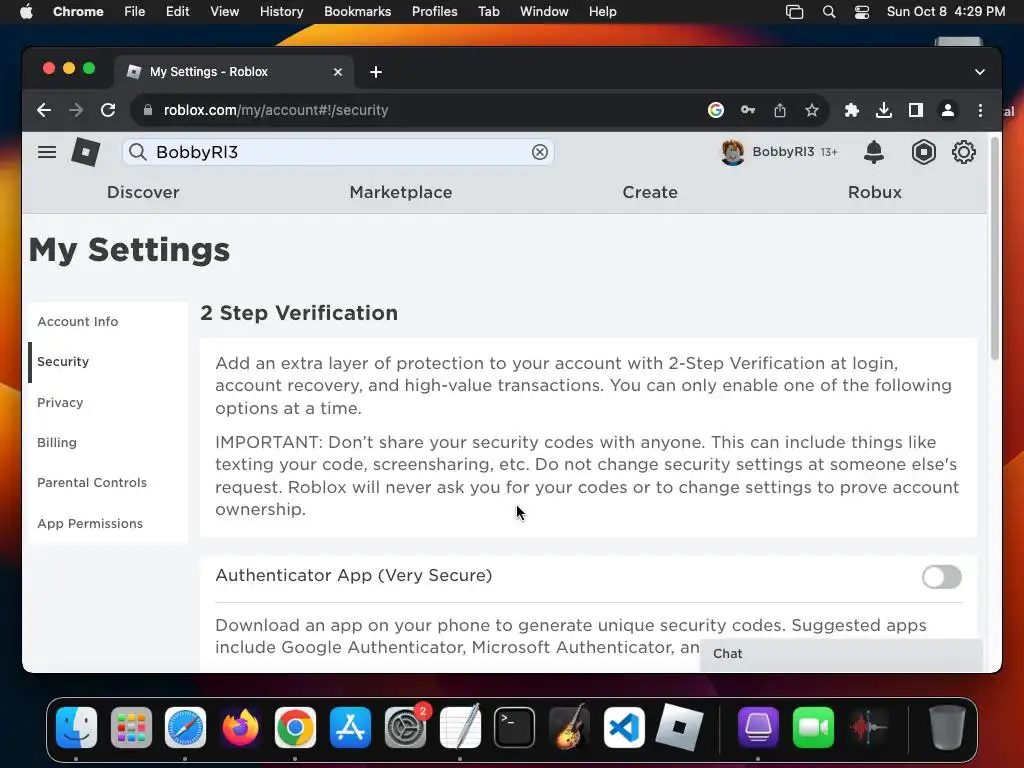Open App Permissions section

click(x=90, y=524)
